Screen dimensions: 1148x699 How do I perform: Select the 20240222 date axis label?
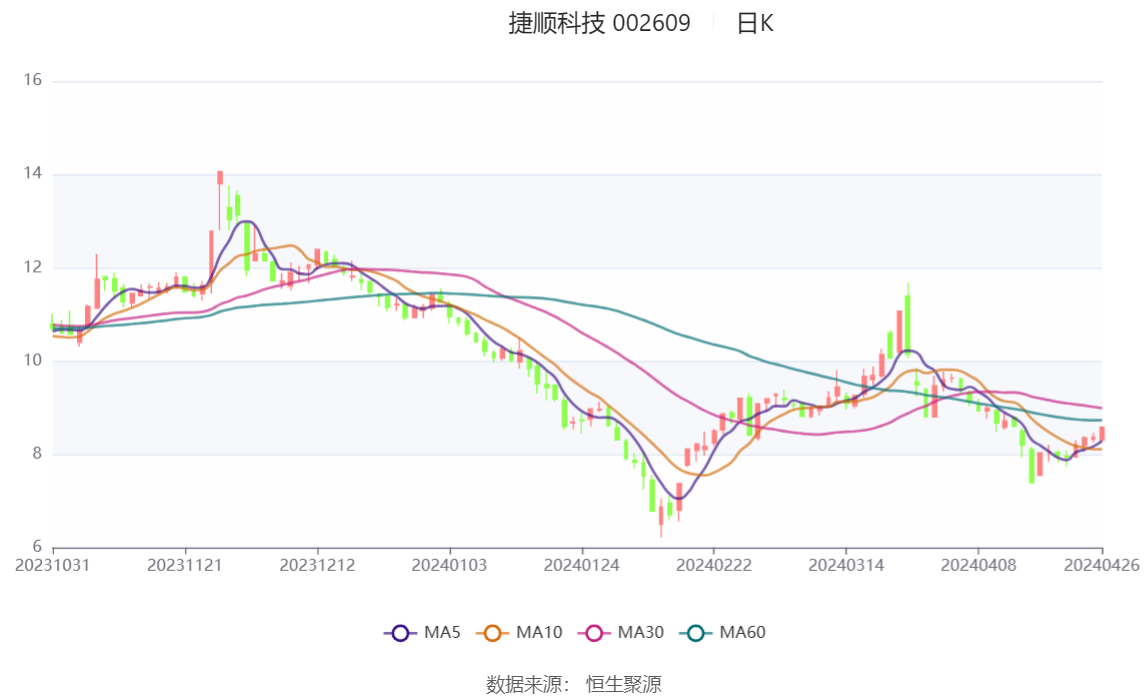click(713, 566)
